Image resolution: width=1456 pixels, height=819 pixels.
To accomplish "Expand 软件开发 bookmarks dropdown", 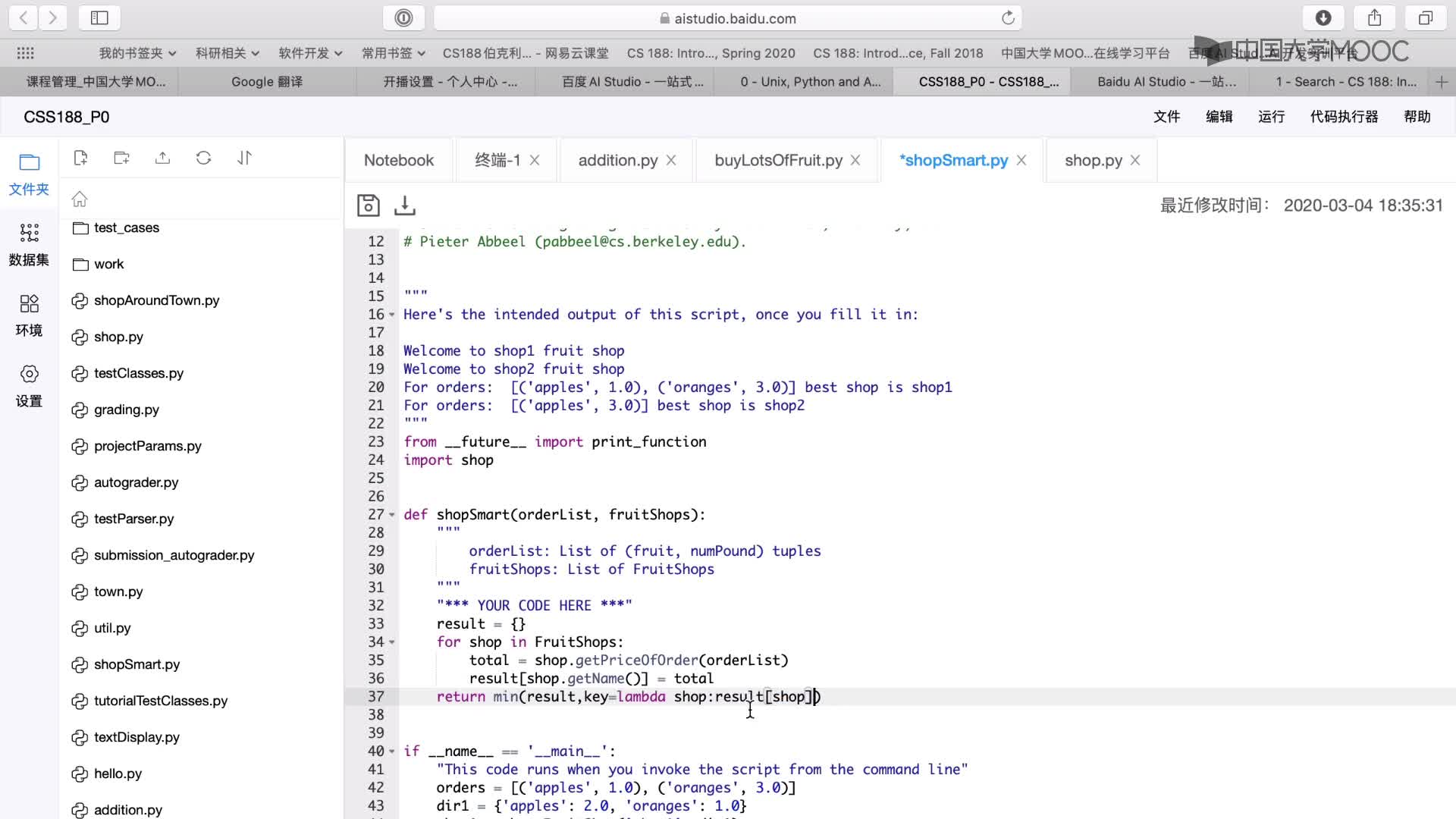I will coord(310,53).
